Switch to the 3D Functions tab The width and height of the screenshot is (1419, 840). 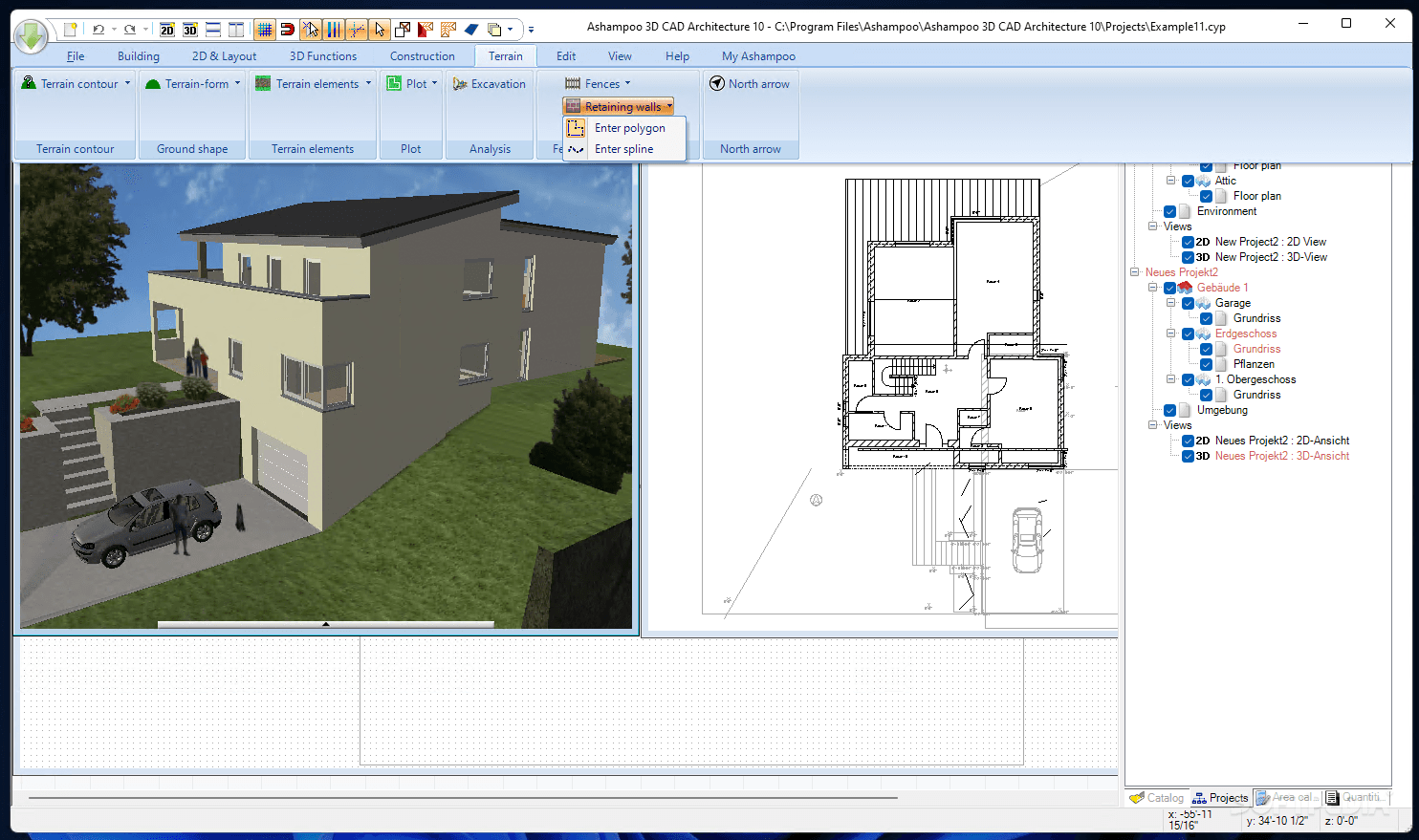click(x=323, y=56)
